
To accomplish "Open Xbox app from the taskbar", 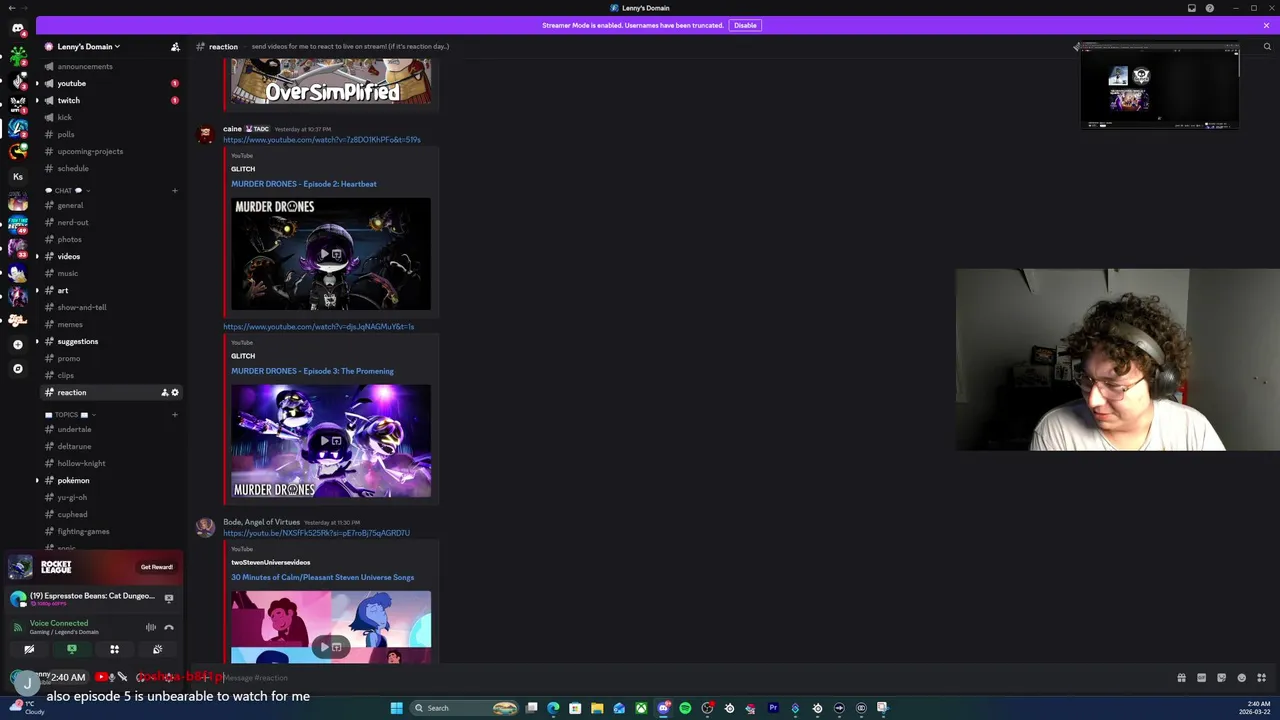I will point(641,708).
